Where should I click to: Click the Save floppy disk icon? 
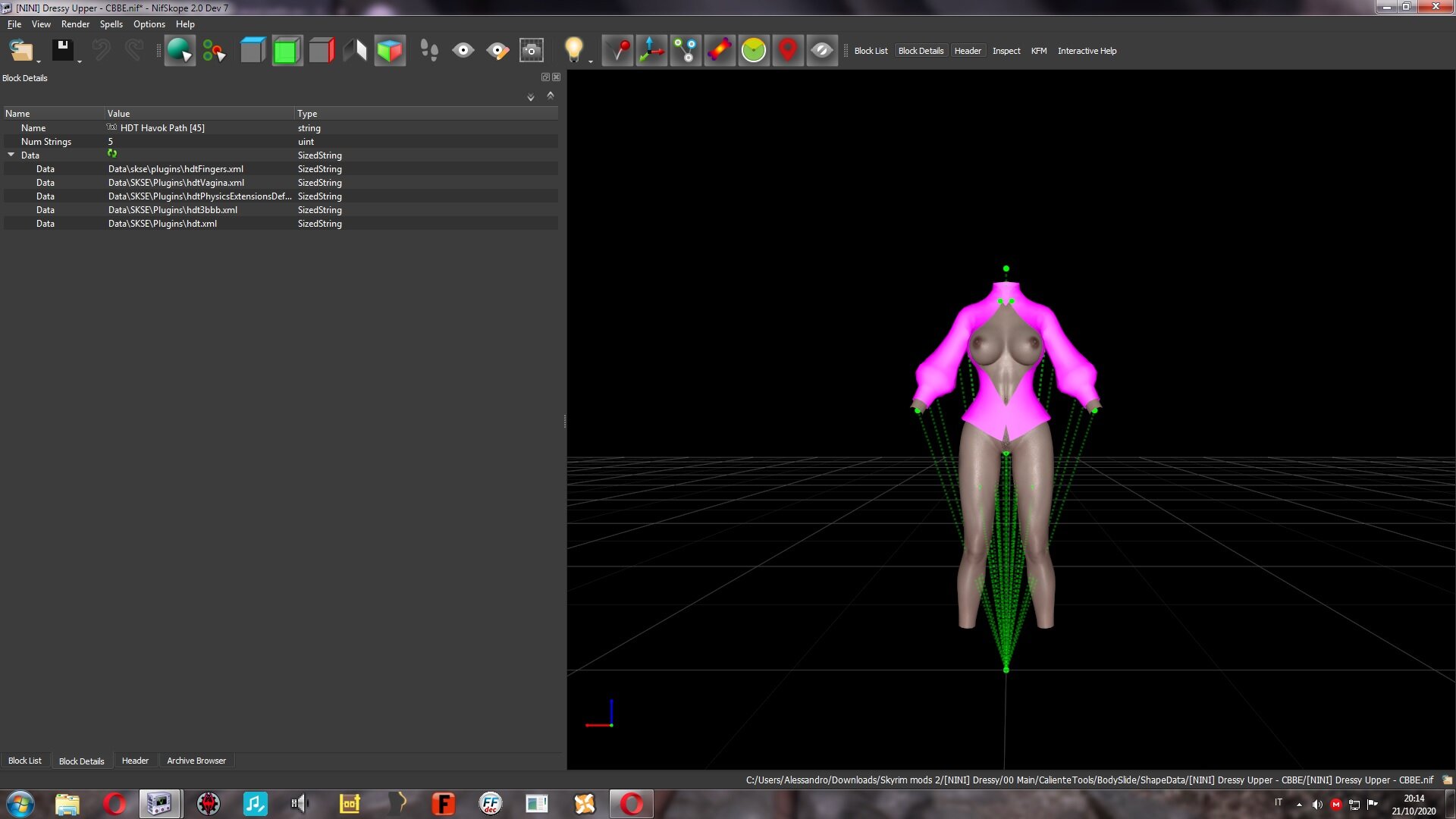62,51
